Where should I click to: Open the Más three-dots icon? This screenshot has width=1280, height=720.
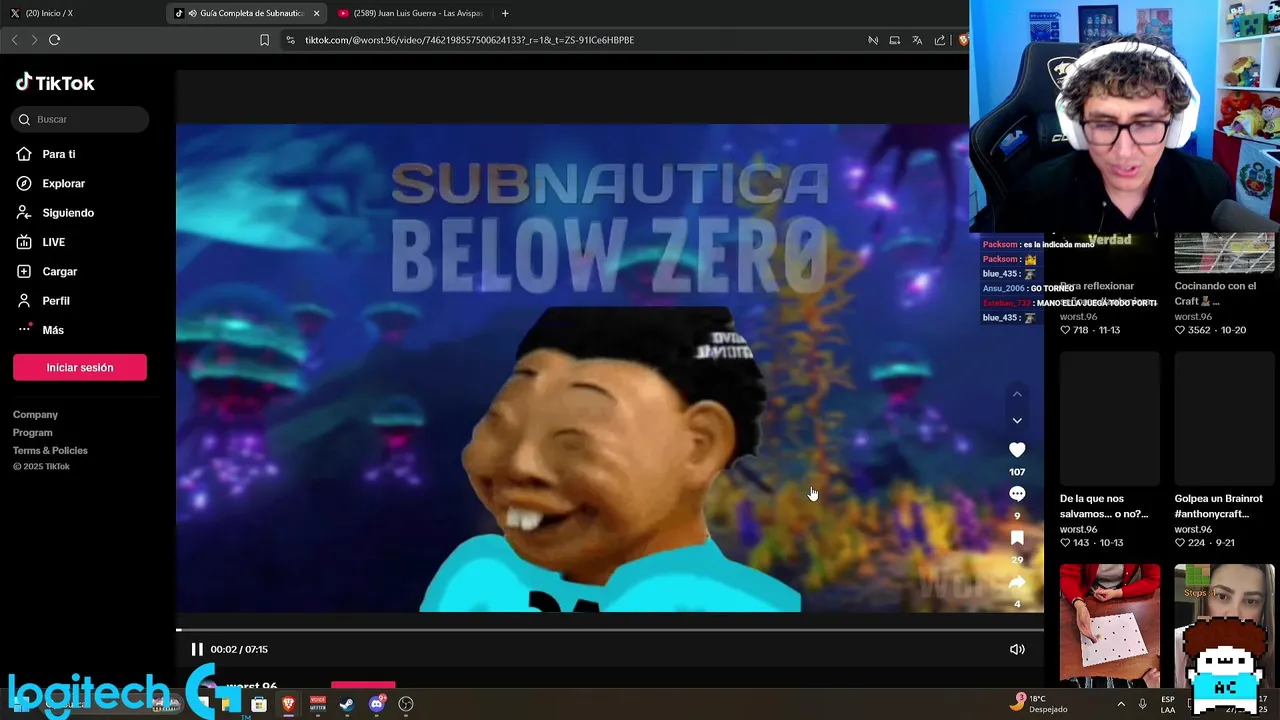coord(24,329)
